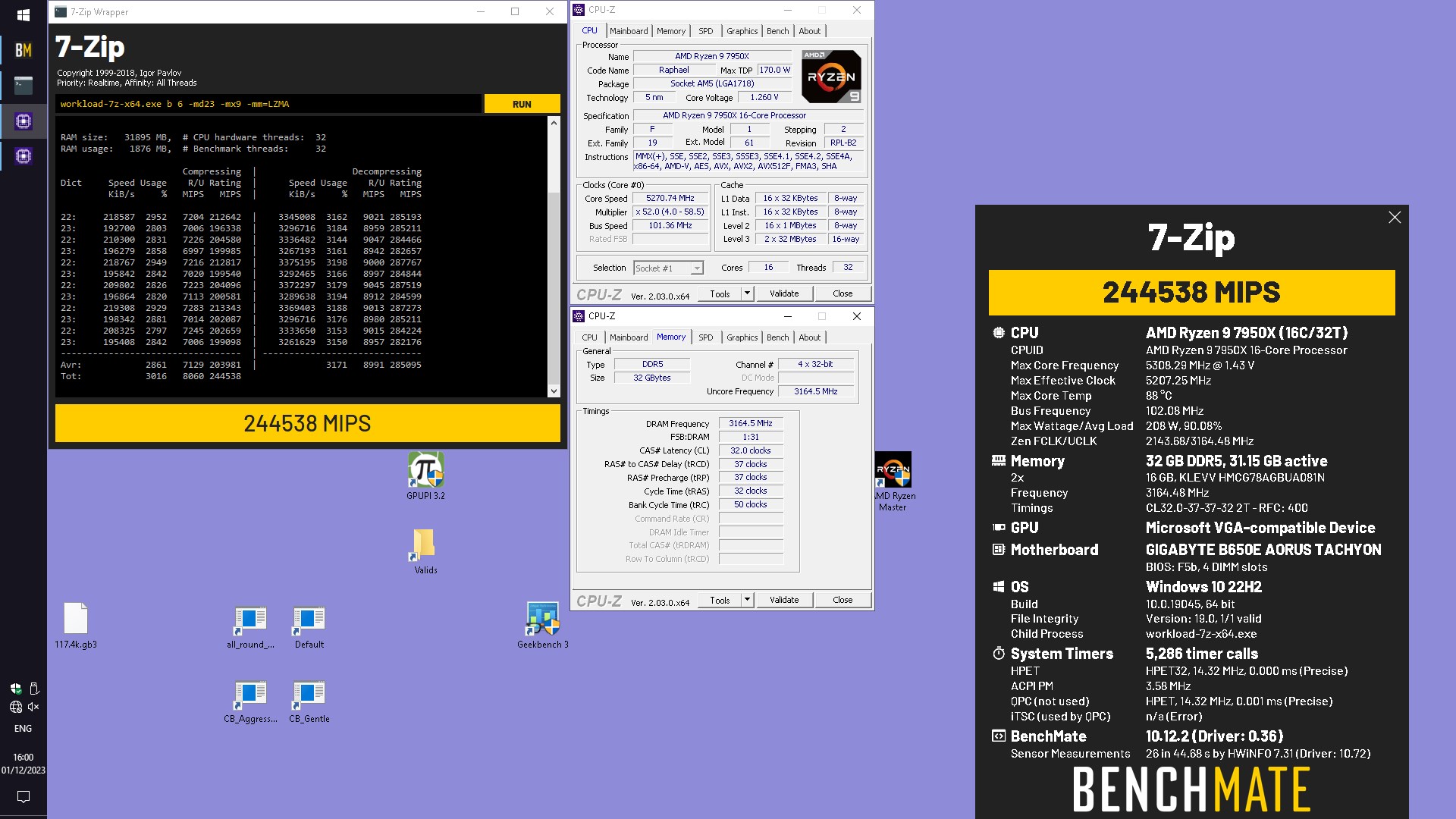Switch to CPU tab in bottom CPU-Z

[x=589, y=337]
